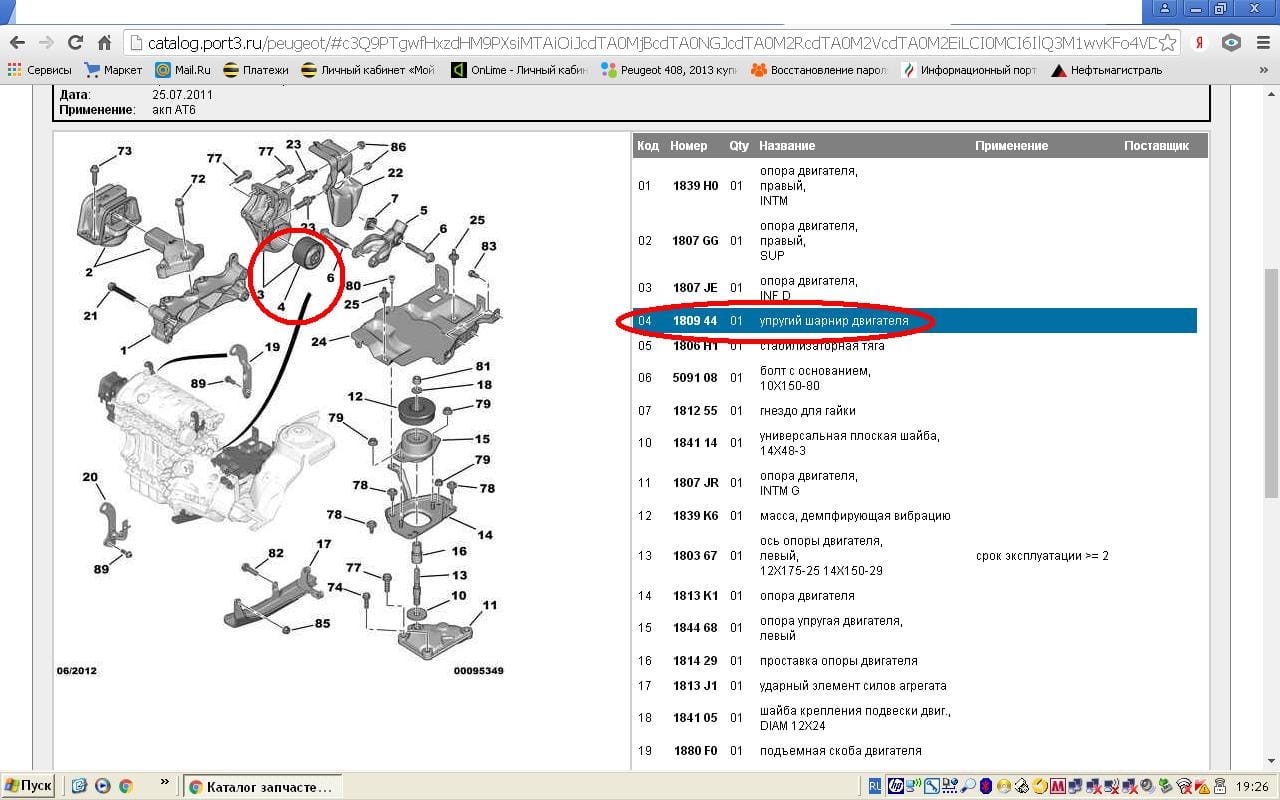1280x800 pixels.
Task: Open the browser home page
Action: pos(104,42)
